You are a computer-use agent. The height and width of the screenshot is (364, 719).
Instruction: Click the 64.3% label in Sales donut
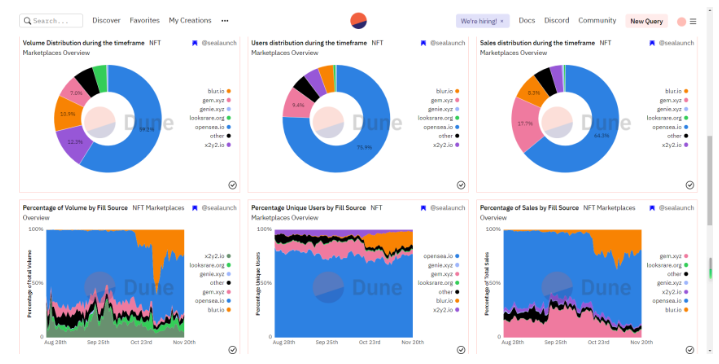(x=602, y=136)
